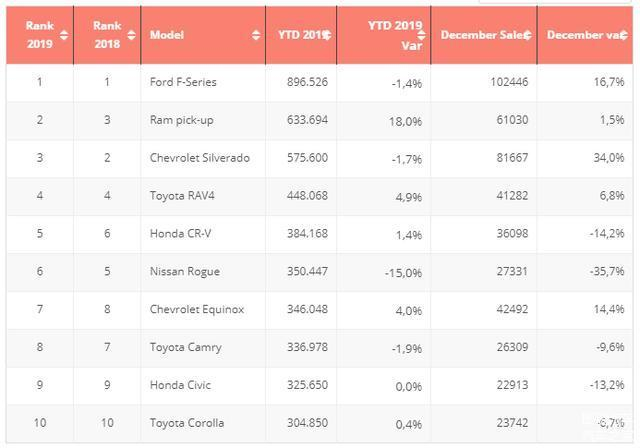Select the Ford F-Series model cell
The height and width of the screenshot is (448, 640).
coord(183,82)
